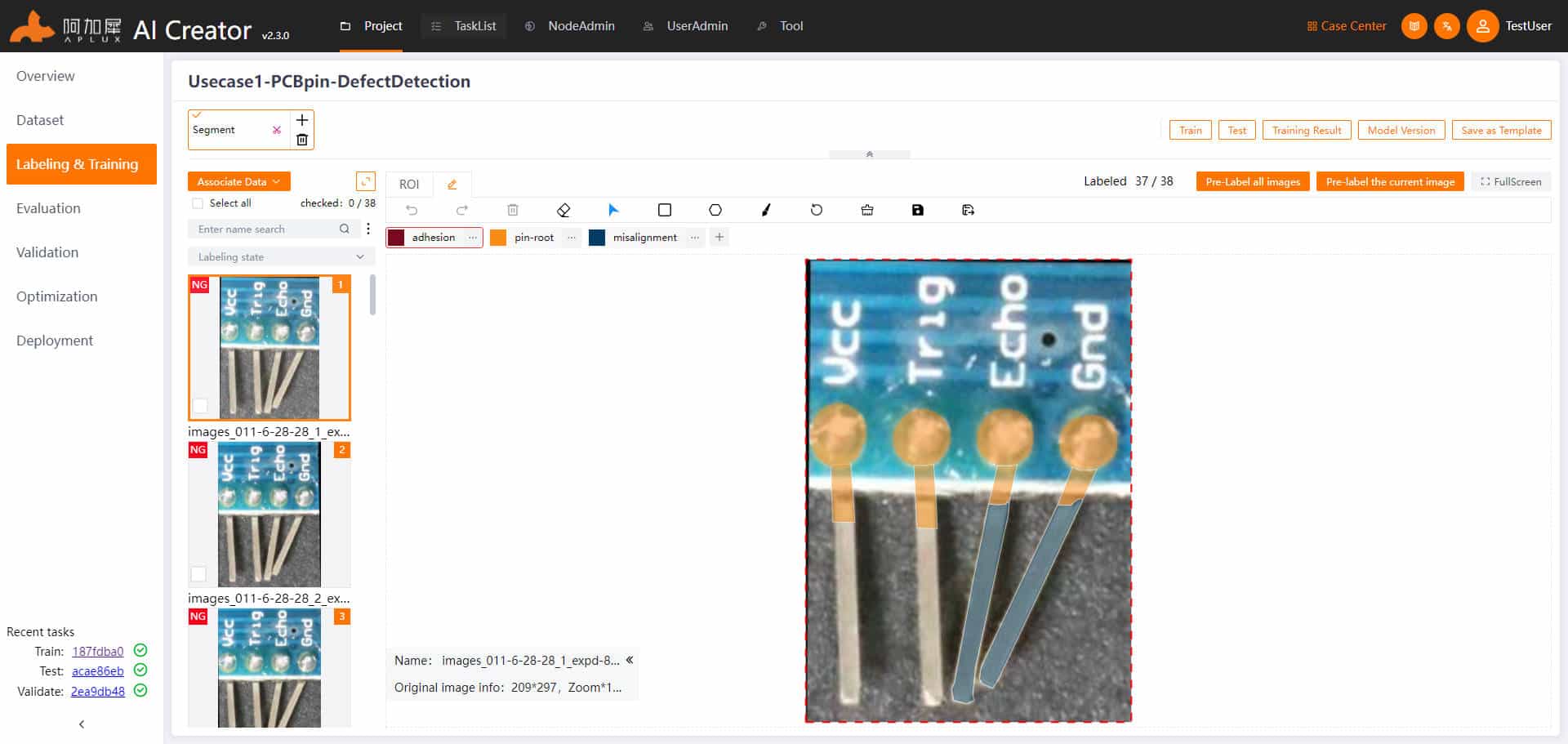This screenshot has width=1568, height=744.
Task: Select the Eraser tool
Action: click(563, 210)
